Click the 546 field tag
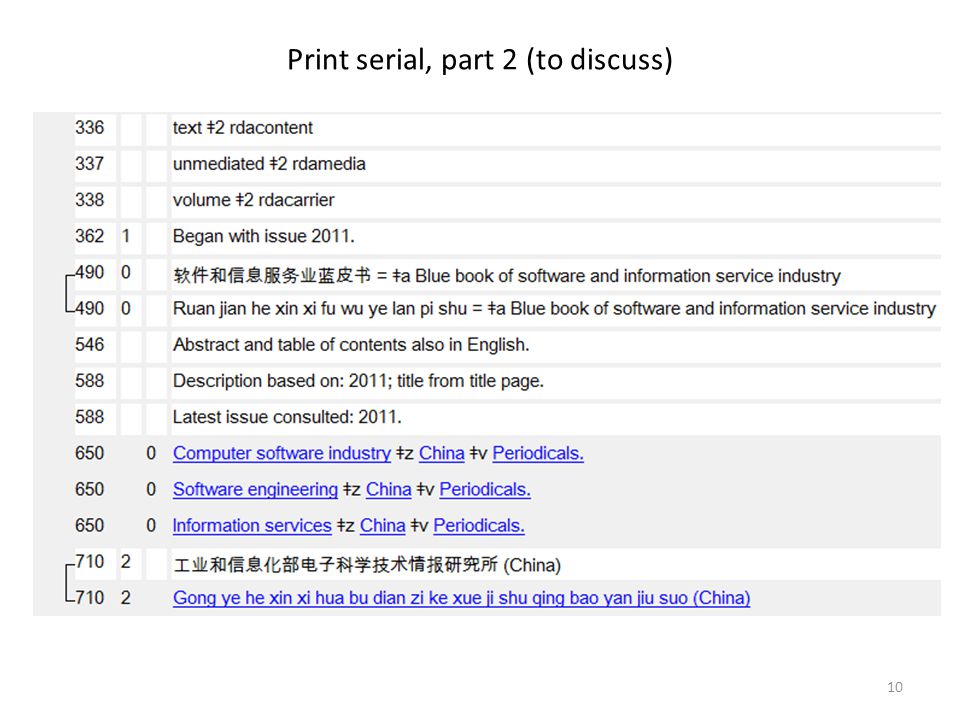This screenshot has height=720, width=960. (x=89, y=345)
